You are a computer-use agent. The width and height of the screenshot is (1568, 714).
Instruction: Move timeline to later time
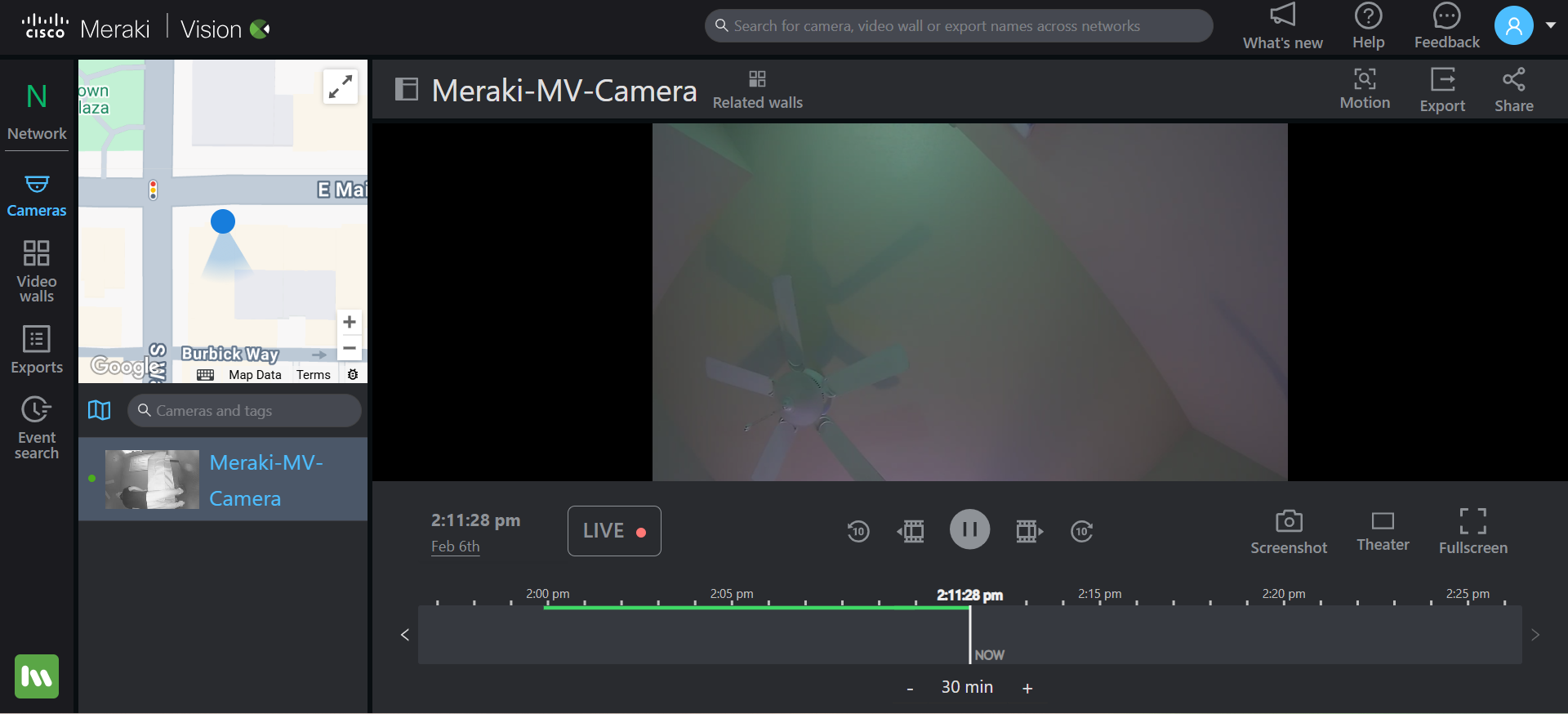1535,635
